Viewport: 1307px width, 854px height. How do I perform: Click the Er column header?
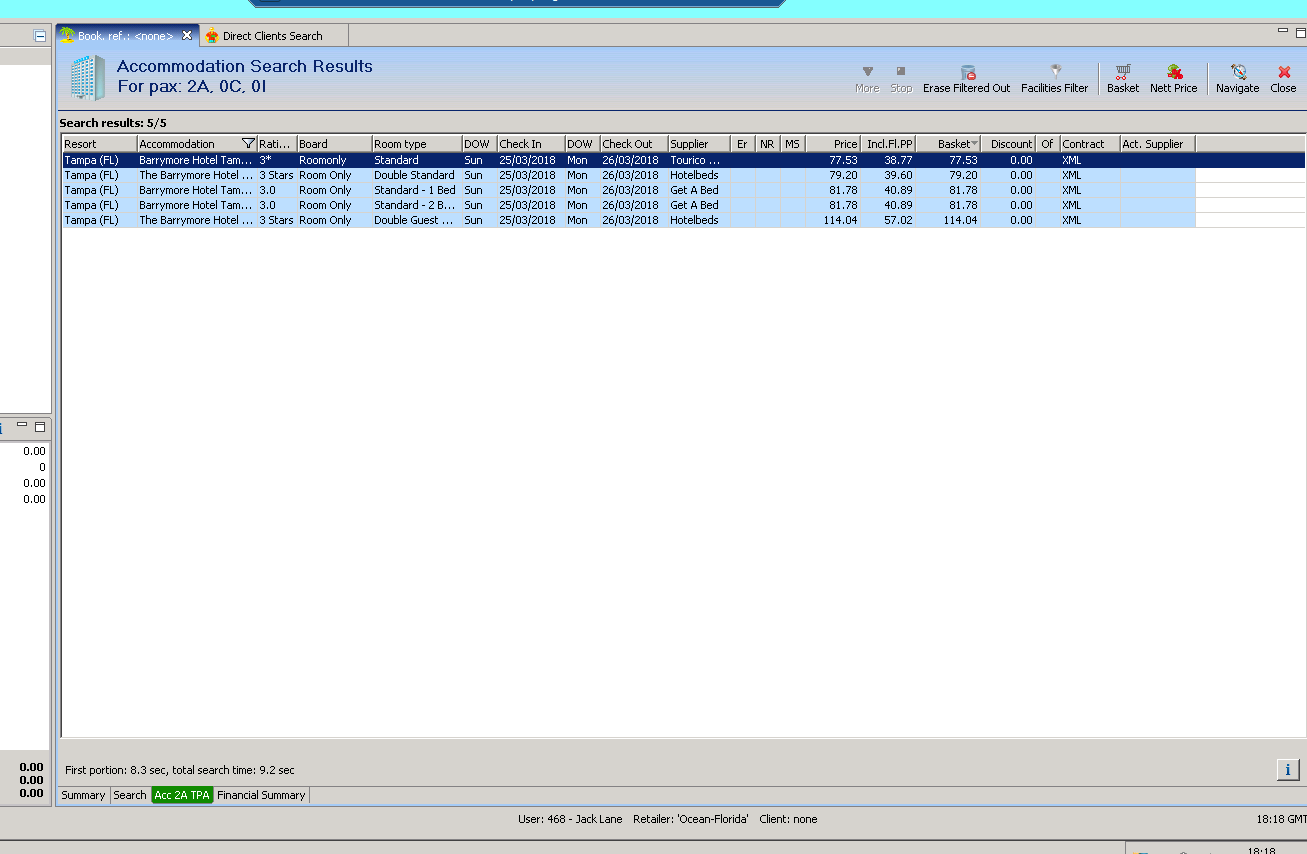[742, 144]
